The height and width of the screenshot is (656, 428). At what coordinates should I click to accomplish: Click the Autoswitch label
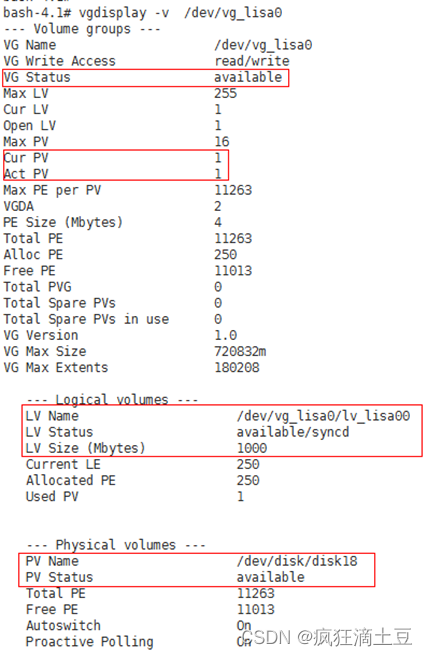(63, 625)
